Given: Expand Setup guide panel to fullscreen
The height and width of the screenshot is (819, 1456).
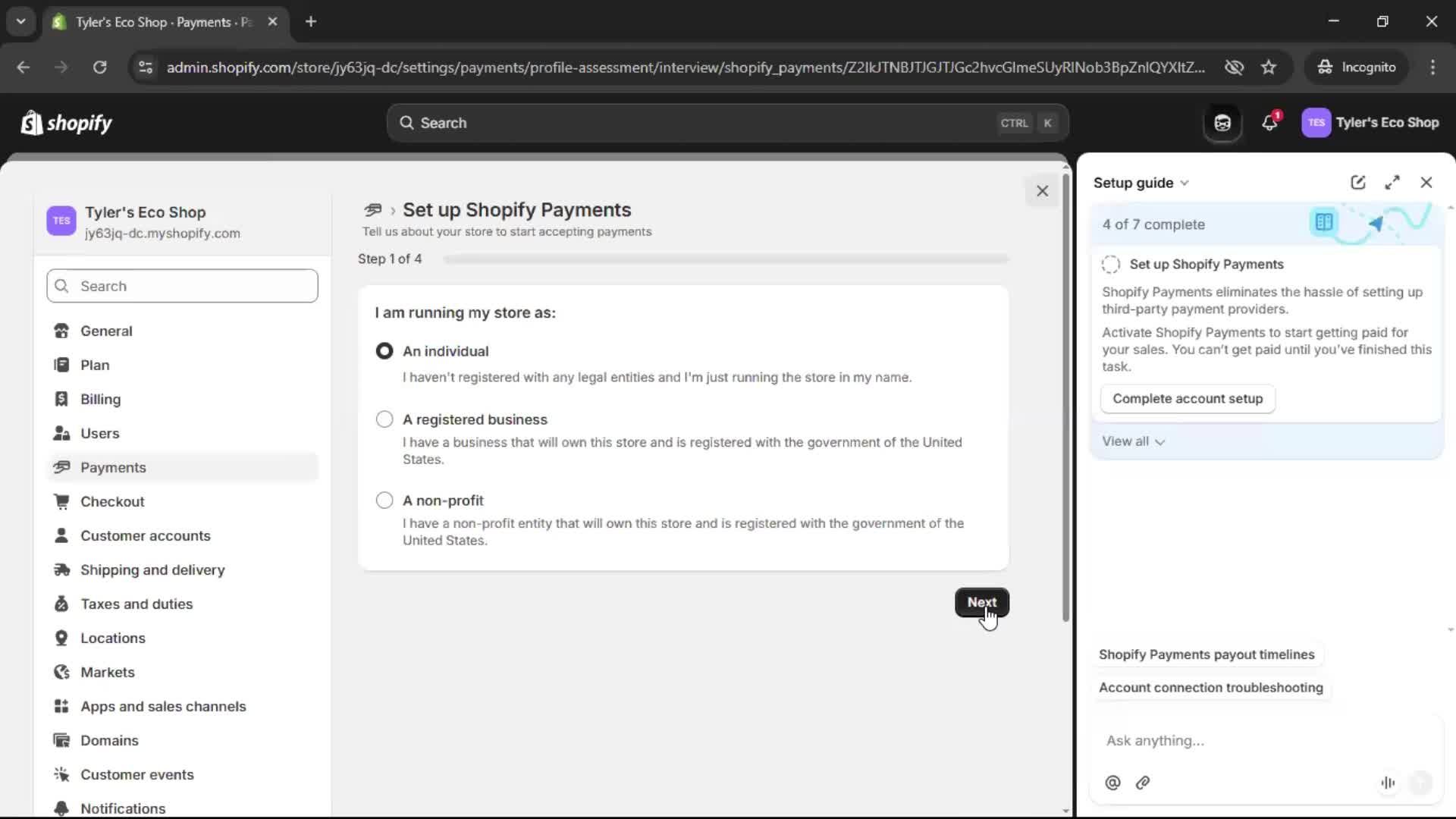Looking at the screenshot, I should tap(1392, 183).
